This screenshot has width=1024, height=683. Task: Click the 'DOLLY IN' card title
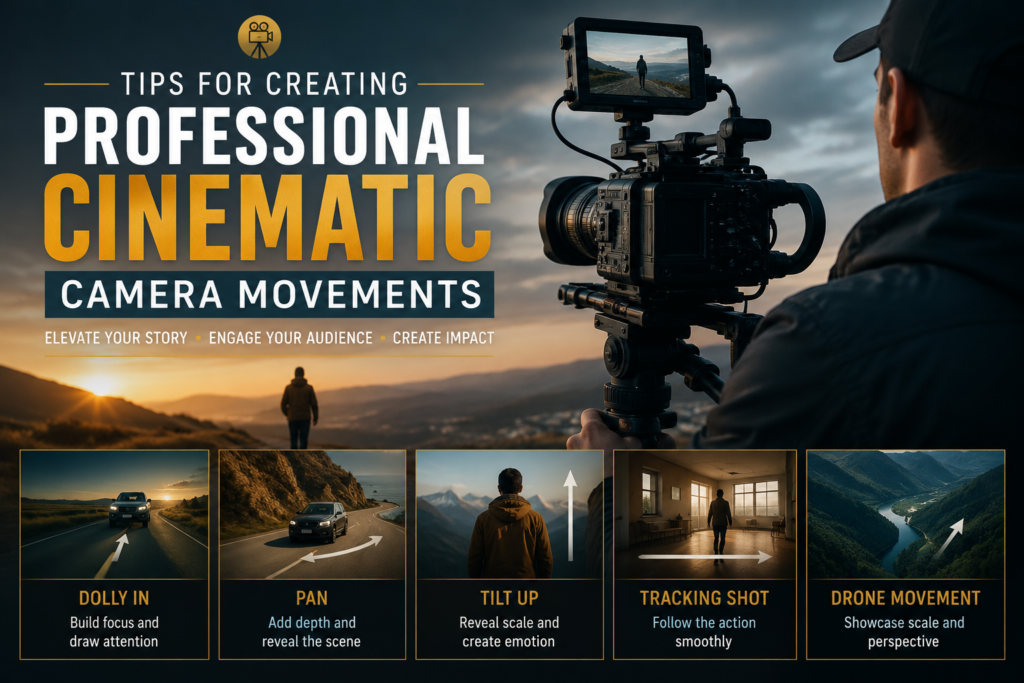[x=114, y=598]
